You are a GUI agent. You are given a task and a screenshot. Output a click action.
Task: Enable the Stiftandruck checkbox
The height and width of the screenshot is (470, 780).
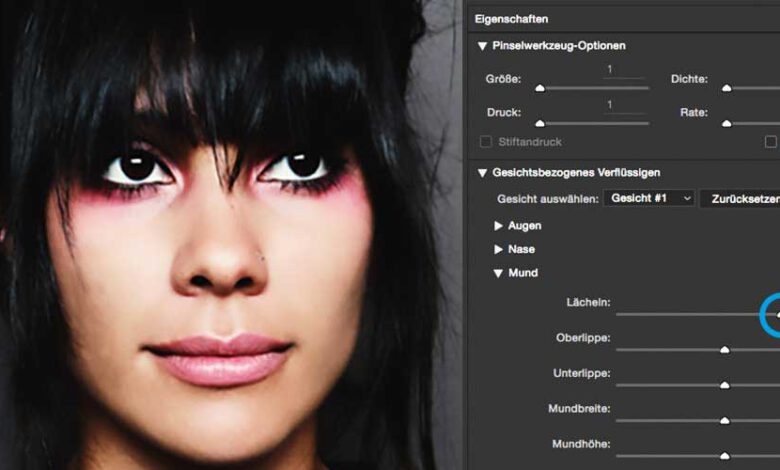click(x=486, y=142)
